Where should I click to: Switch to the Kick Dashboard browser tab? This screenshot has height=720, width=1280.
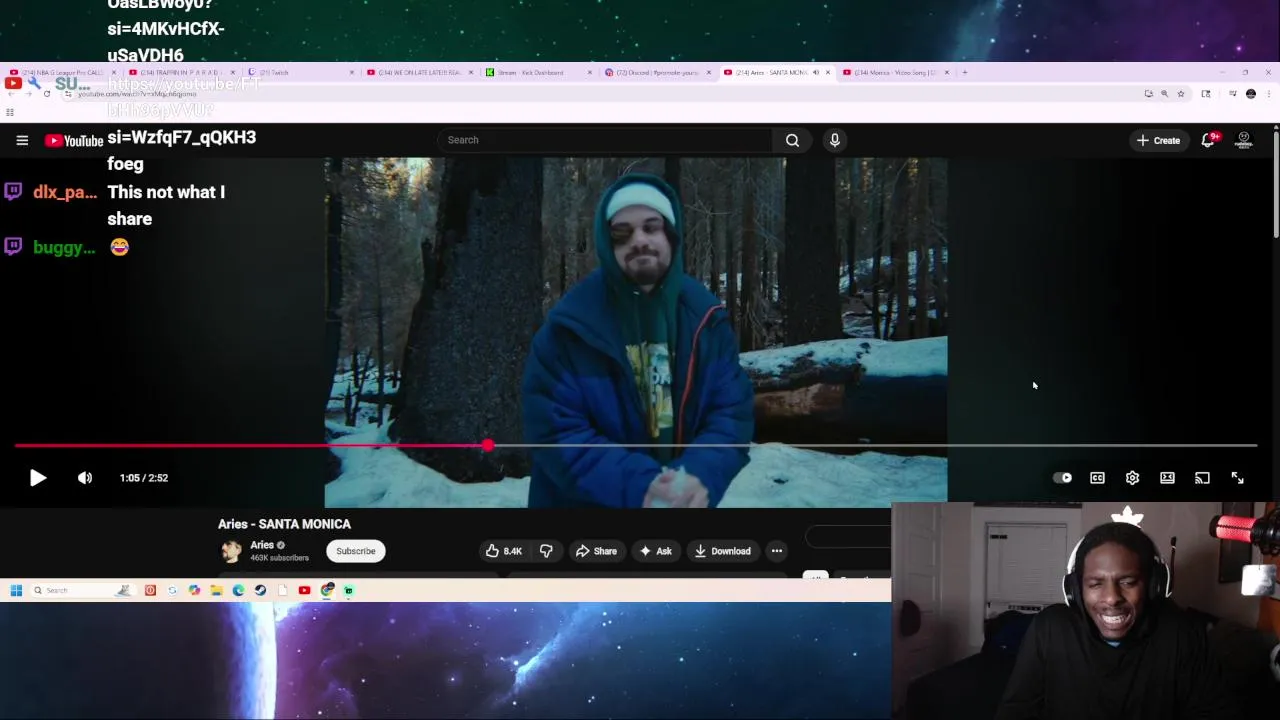click(537, 72)
